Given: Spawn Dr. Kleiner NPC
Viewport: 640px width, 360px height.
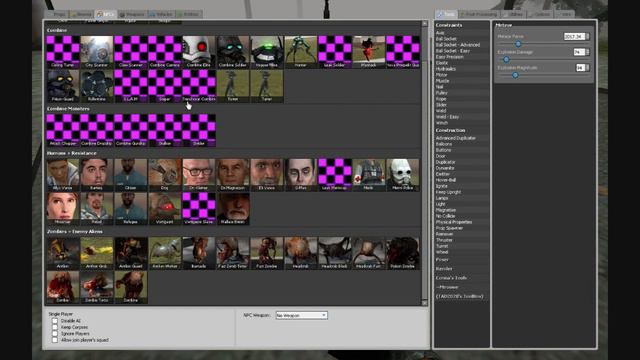Looking at the screenshot, I should 199,175.
